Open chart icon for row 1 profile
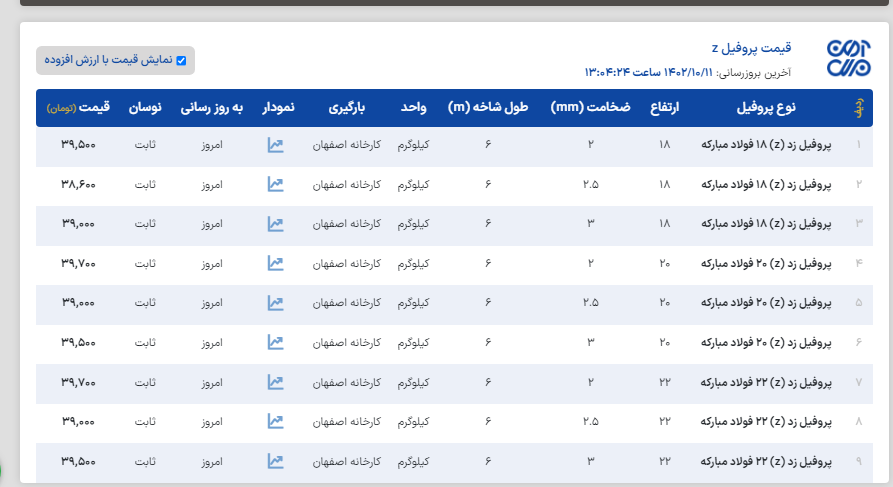Viewport: 893px width, 487px height. [276, 145]
